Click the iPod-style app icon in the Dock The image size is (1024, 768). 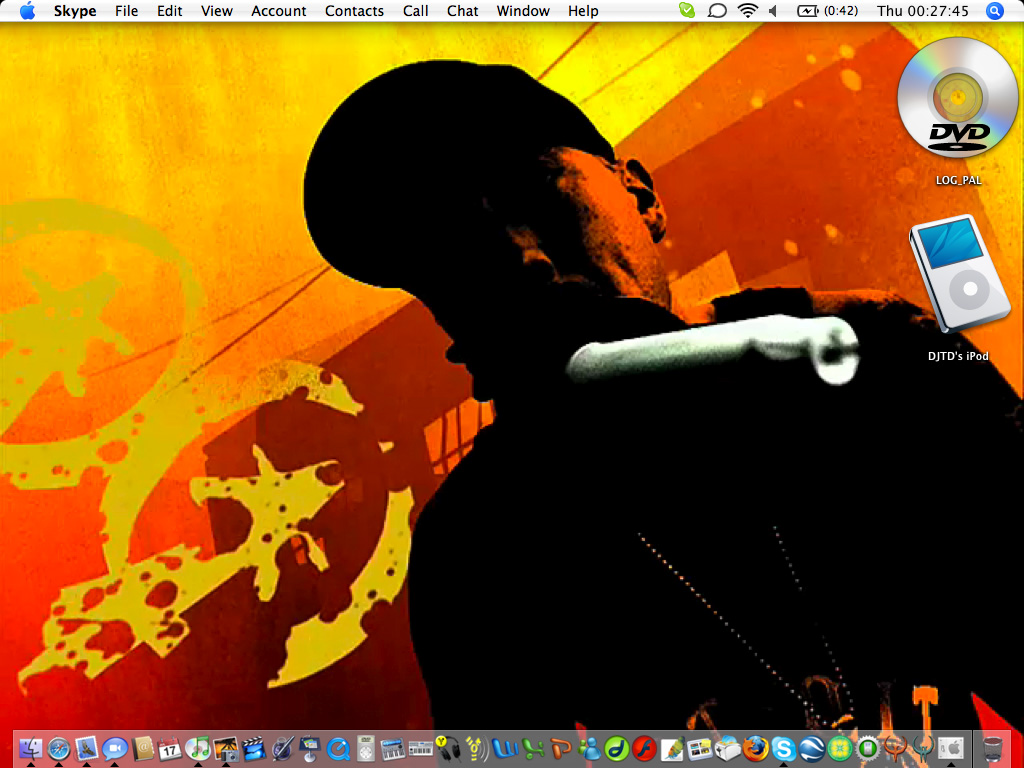[x=366, y=748]
